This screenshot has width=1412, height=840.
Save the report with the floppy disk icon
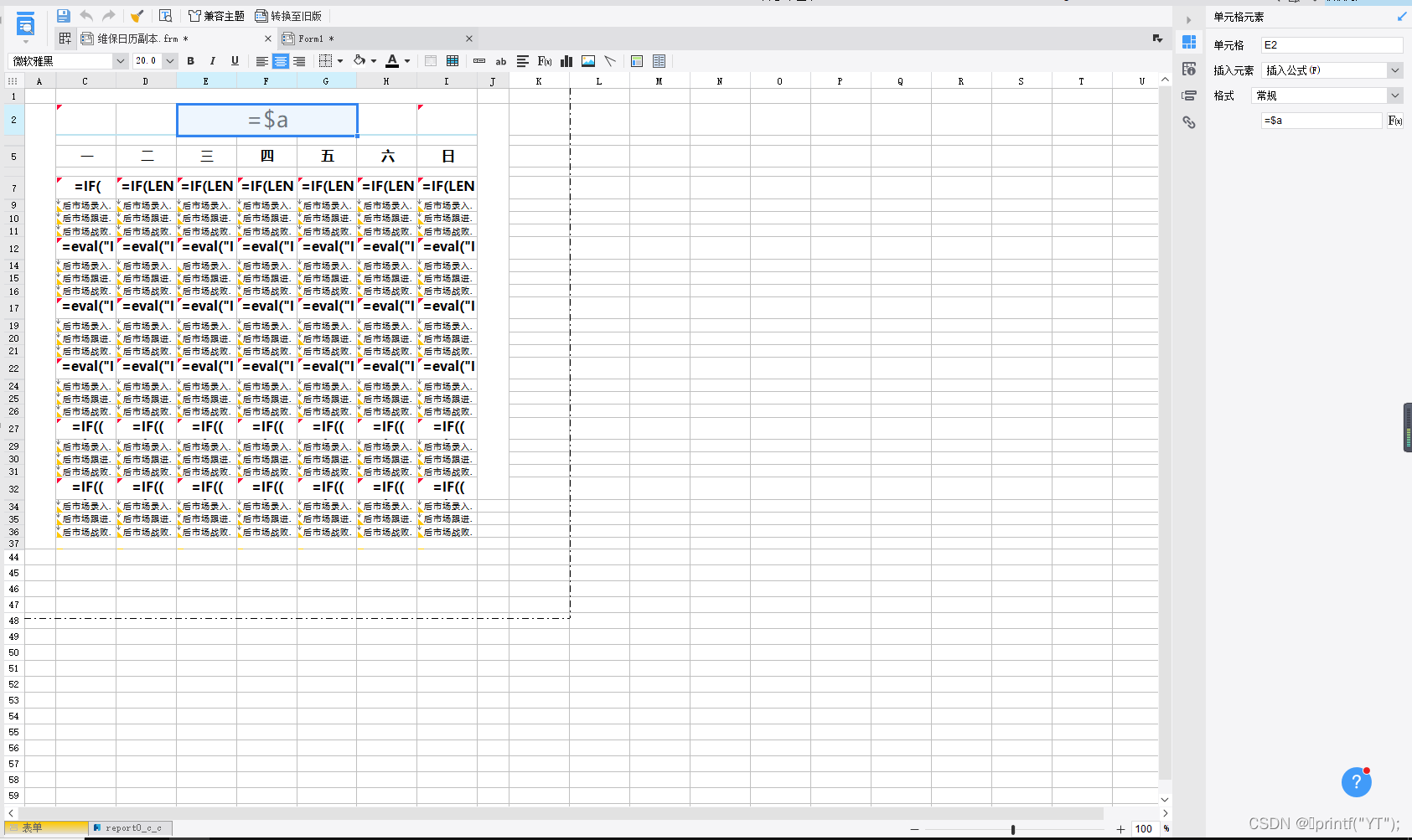(63, 16)
